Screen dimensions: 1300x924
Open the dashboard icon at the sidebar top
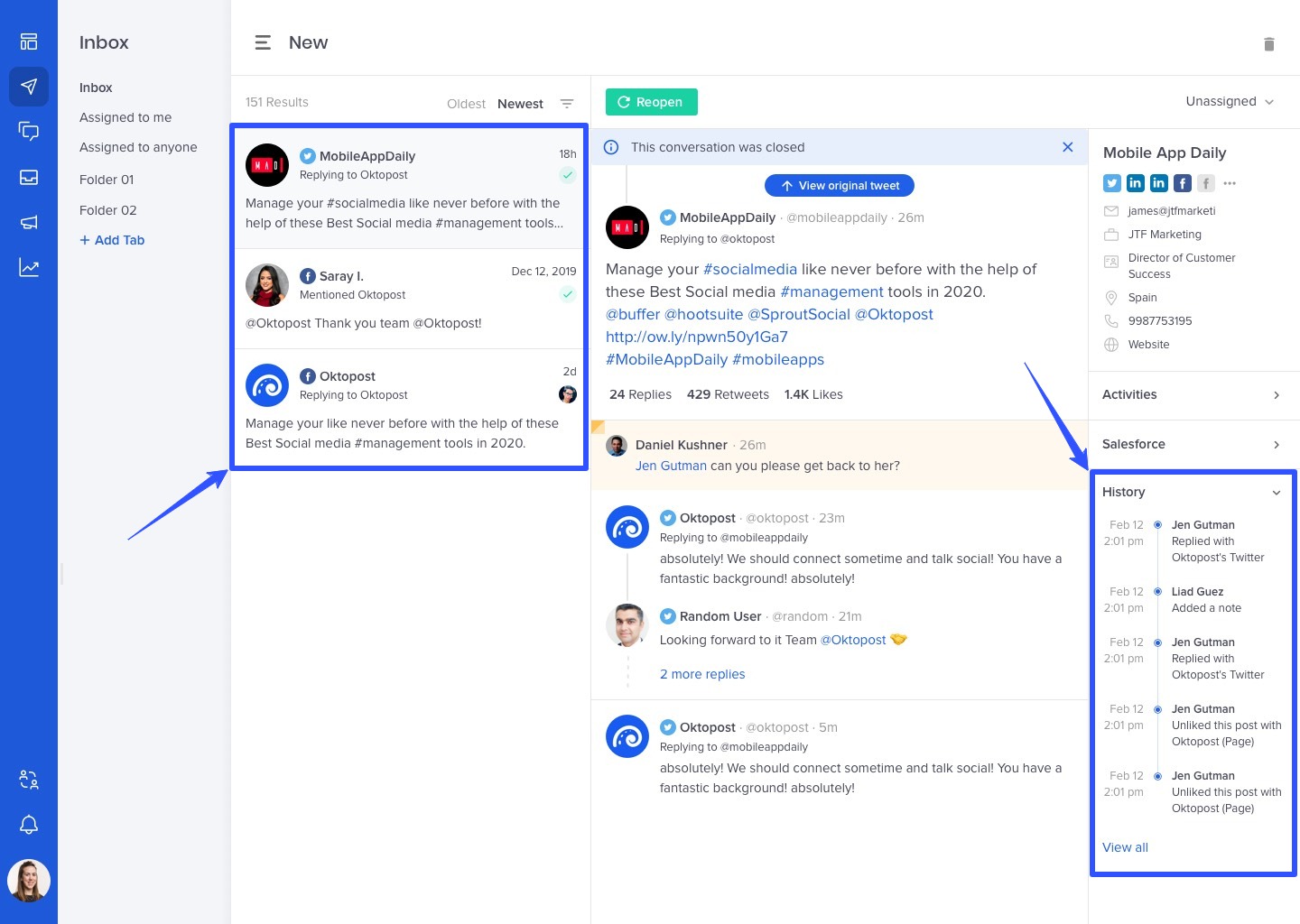29,41
